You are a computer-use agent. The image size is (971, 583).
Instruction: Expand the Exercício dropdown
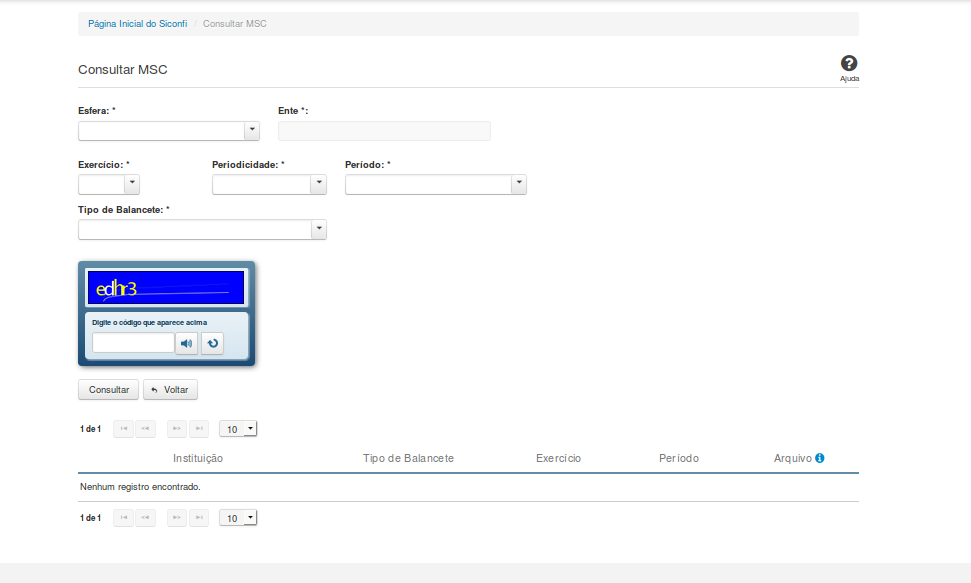[x=131, y=184]
